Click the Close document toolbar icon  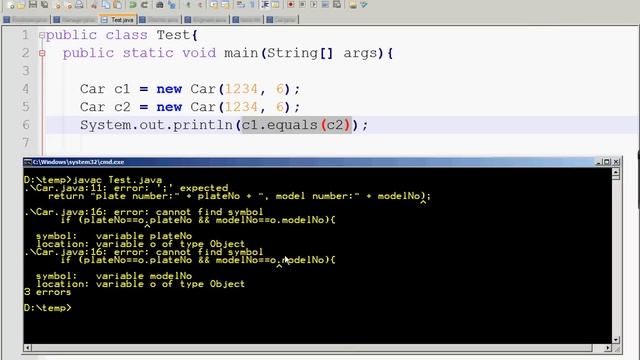[58, 4]
